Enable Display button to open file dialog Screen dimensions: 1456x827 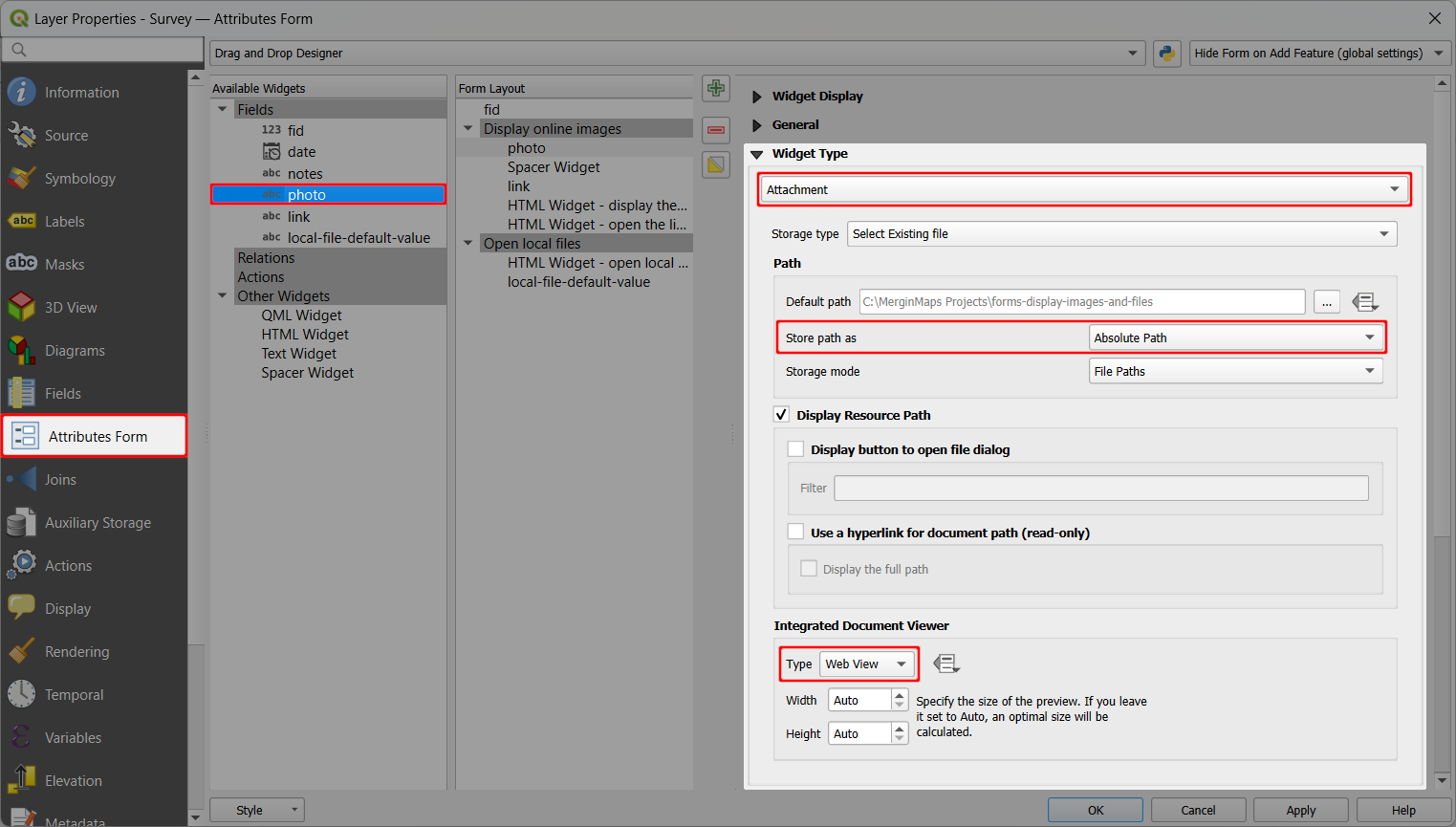click(794, 448)
